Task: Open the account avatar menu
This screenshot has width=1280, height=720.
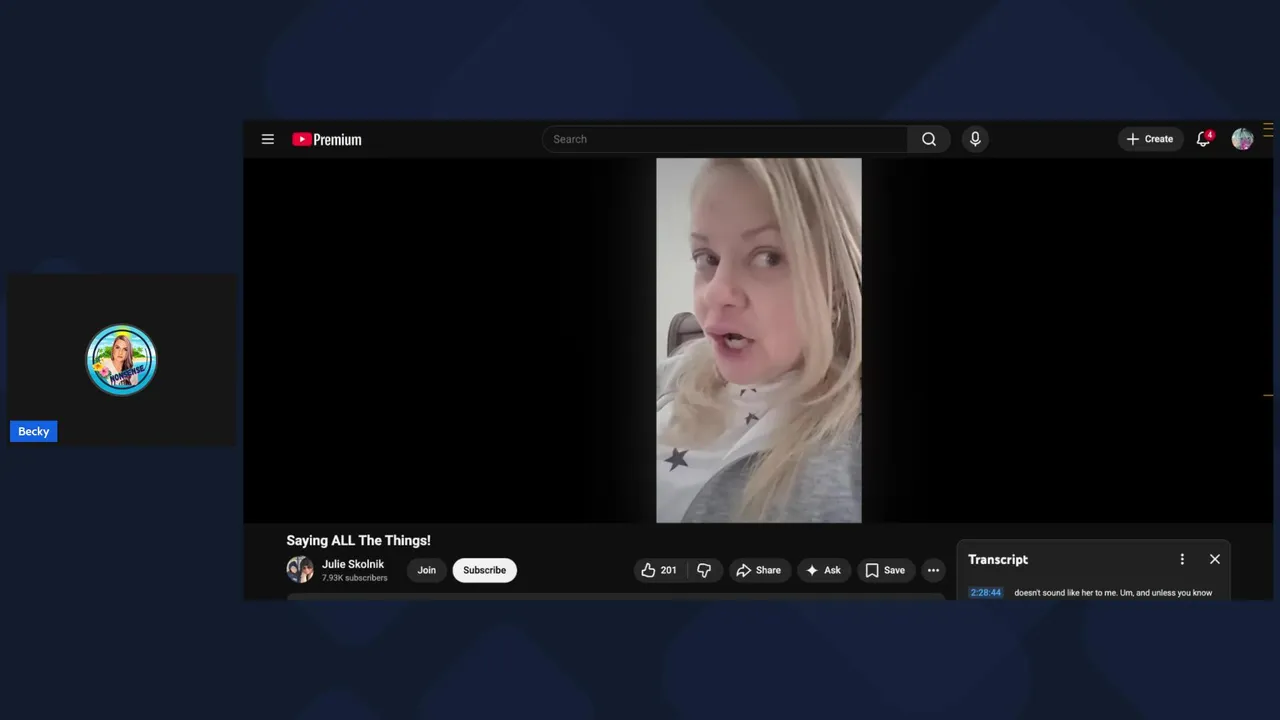Action: coord(1242,139)
